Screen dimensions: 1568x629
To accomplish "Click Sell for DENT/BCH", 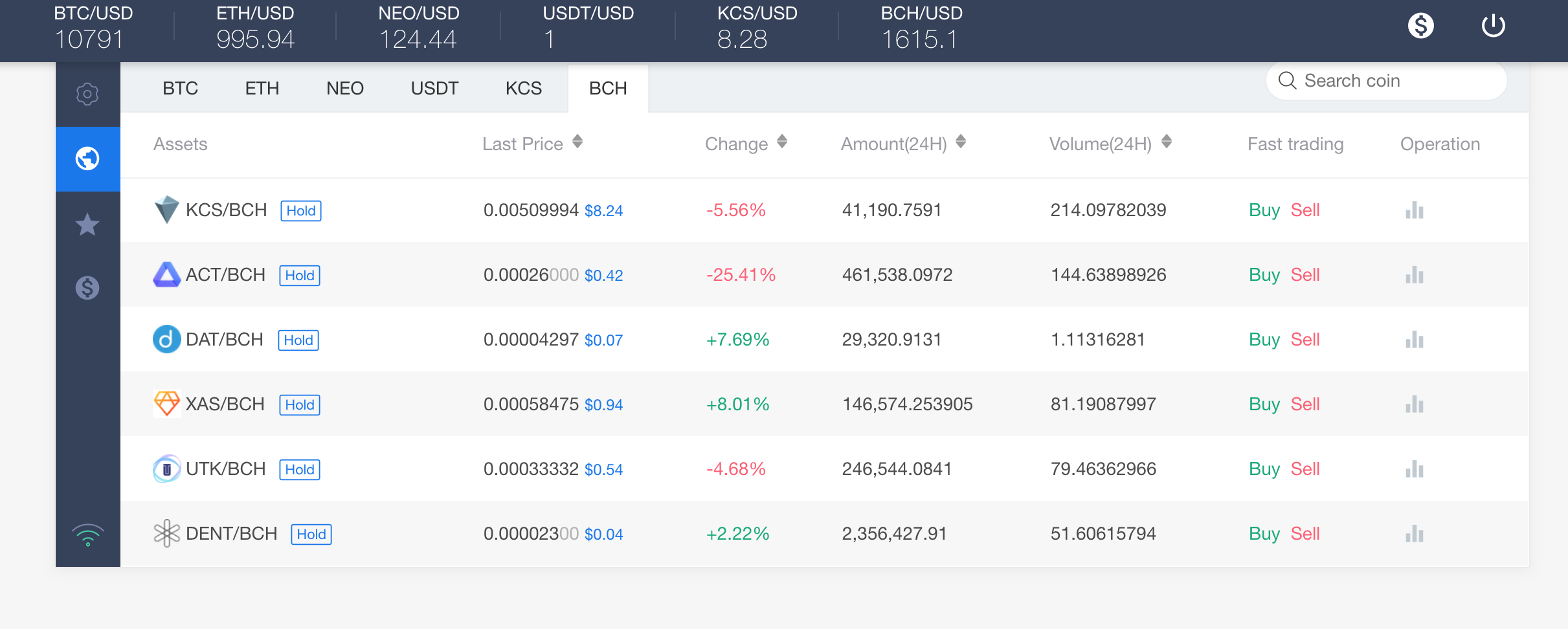I will [x=1305, y=534].
